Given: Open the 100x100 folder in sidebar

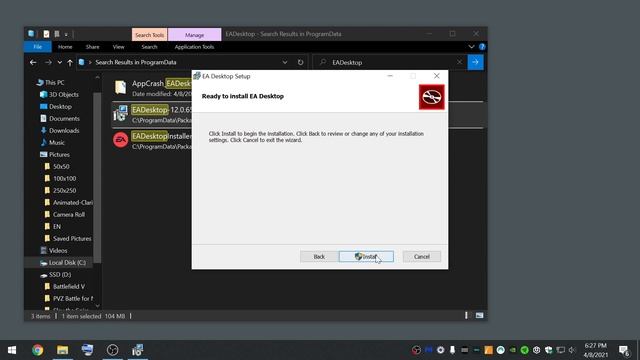Looking at the screenshot, I should [60, 178].
